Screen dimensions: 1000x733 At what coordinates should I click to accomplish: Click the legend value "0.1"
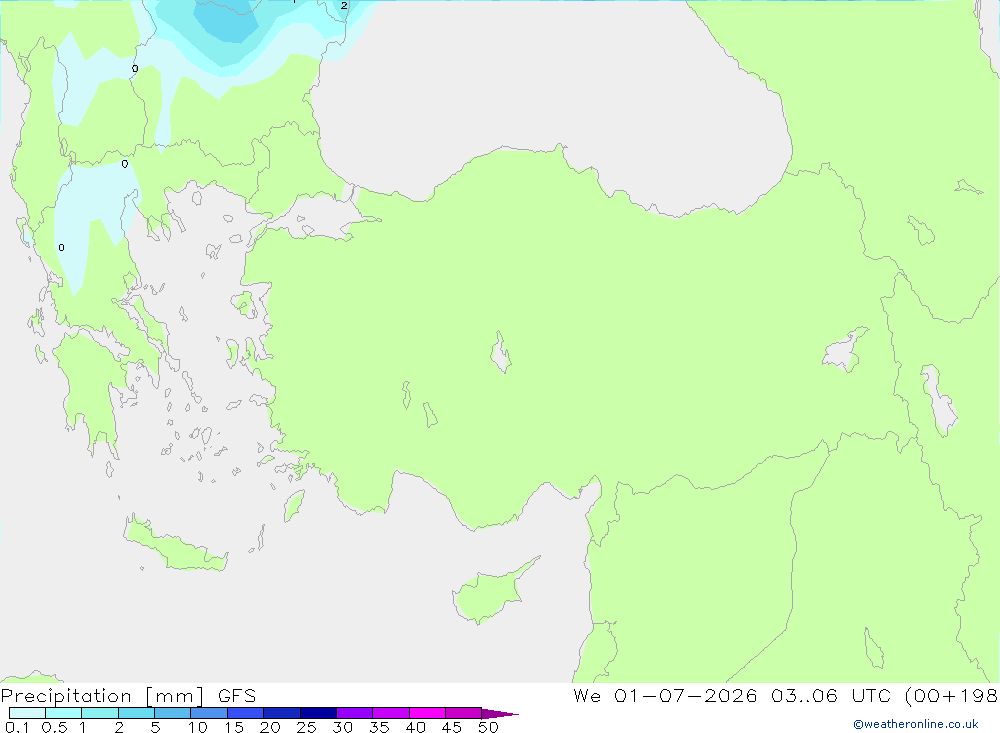tap(17, 727)
